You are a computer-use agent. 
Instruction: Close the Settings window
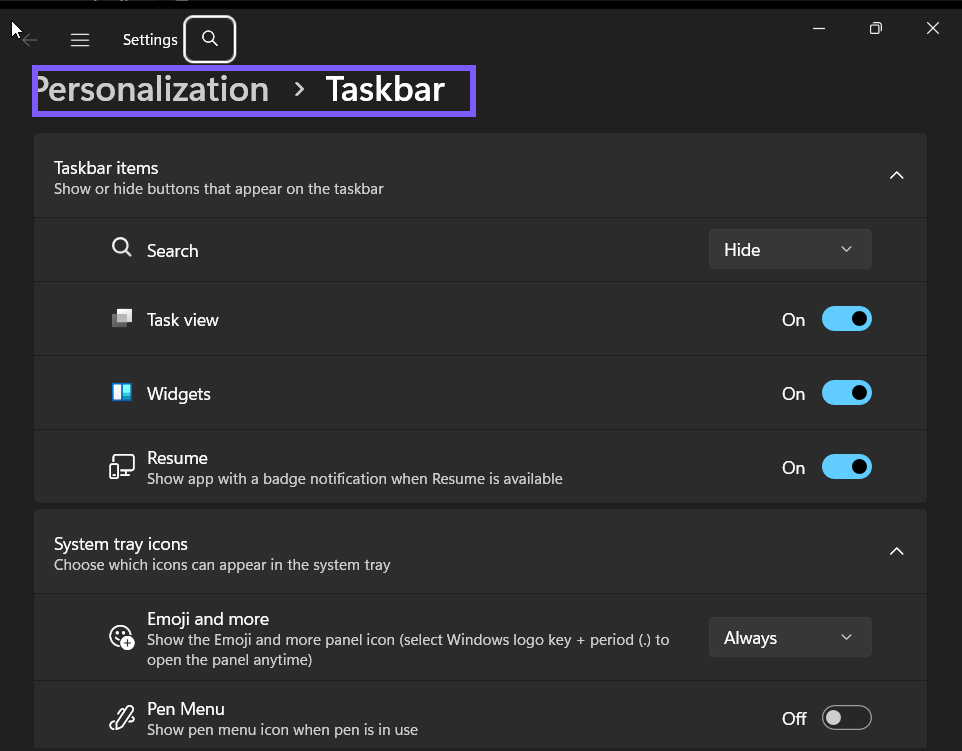pyautogui.click(x=933, y=28)
